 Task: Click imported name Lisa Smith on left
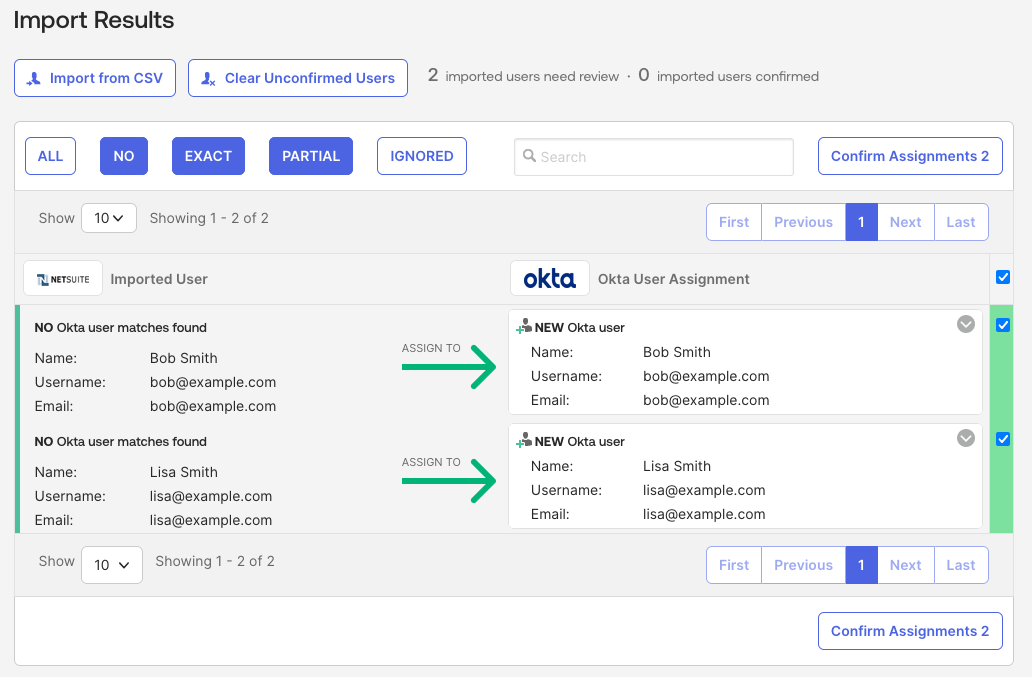coord(184,472)
